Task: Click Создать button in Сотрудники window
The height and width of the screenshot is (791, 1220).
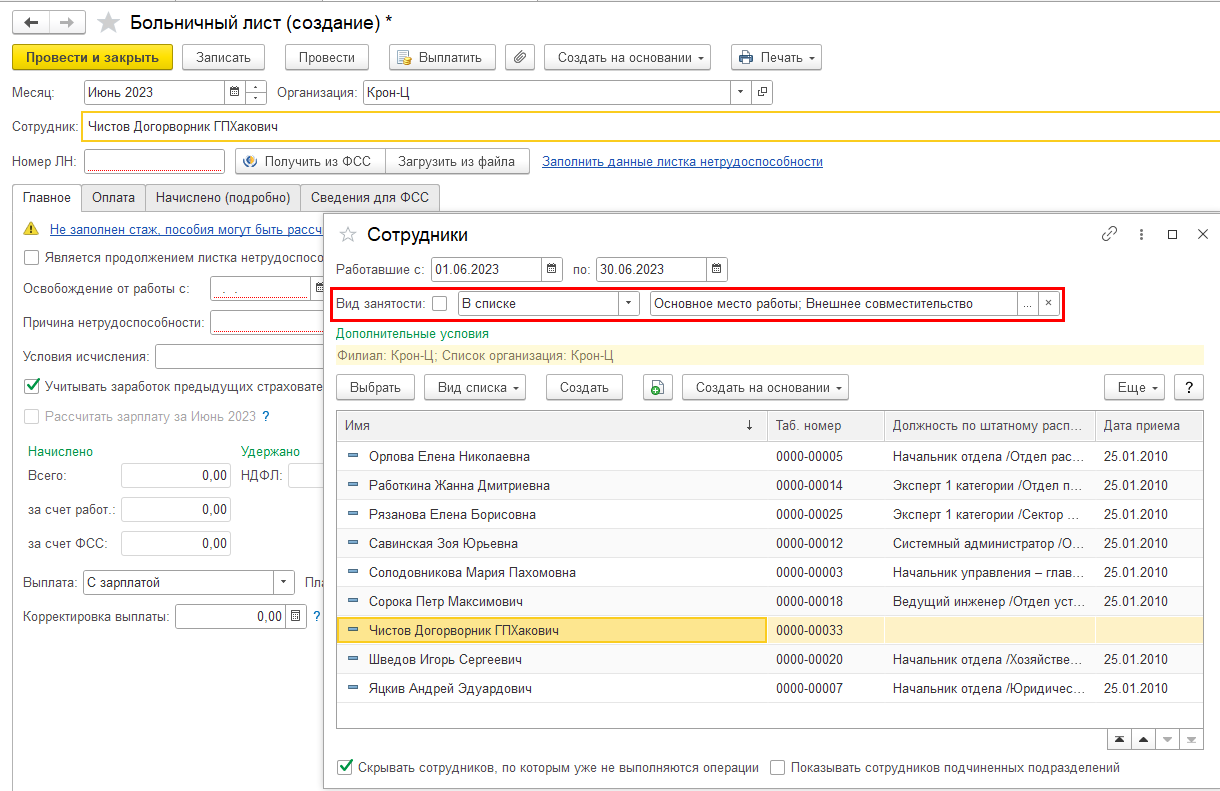Action: 584,388
